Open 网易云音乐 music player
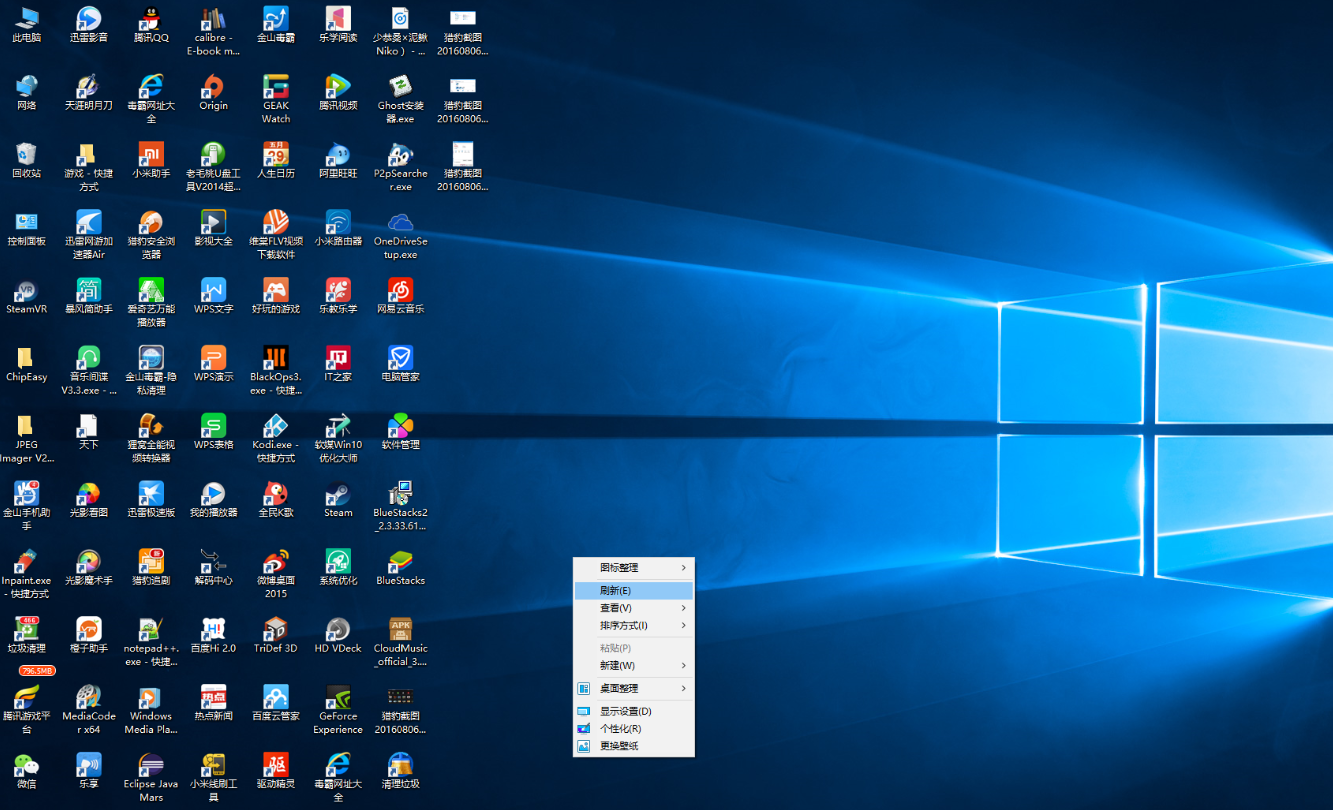1333x810 pixels. coord(400,295)
